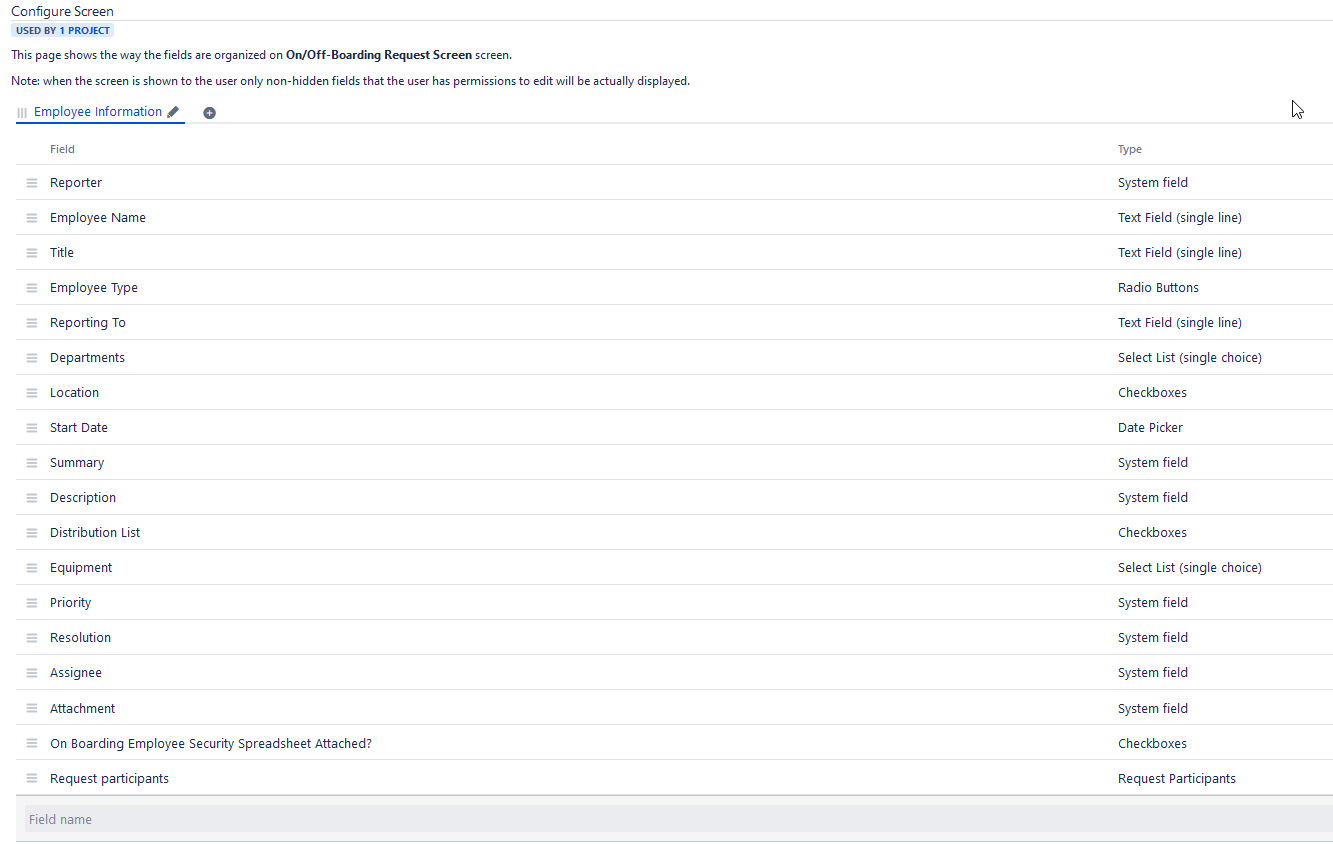Add a new tab with the plus icon
1333x844 pixels.
tap(210, 113)
